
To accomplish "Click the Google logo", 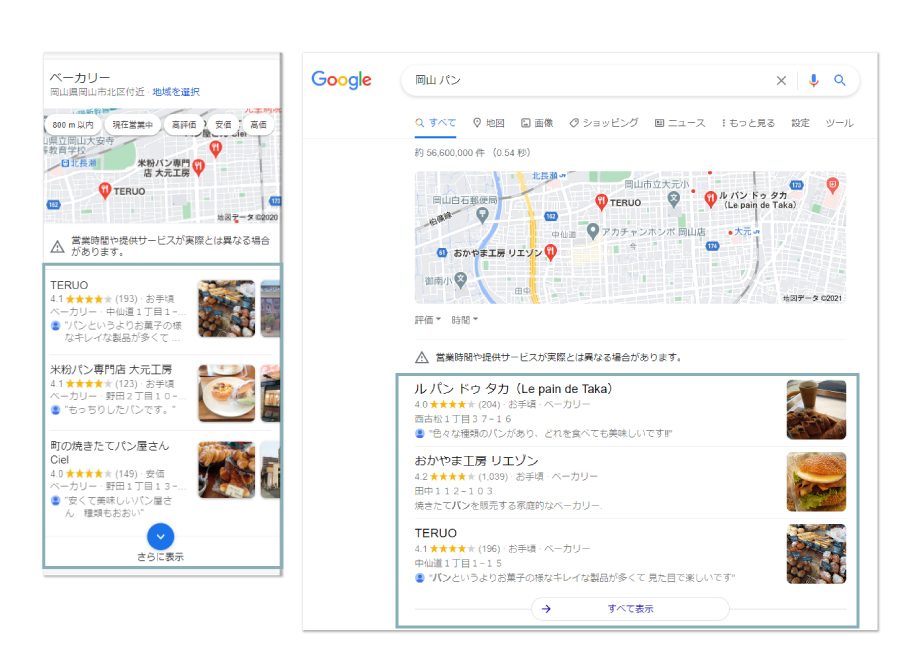I will click(x=341, y=81).
